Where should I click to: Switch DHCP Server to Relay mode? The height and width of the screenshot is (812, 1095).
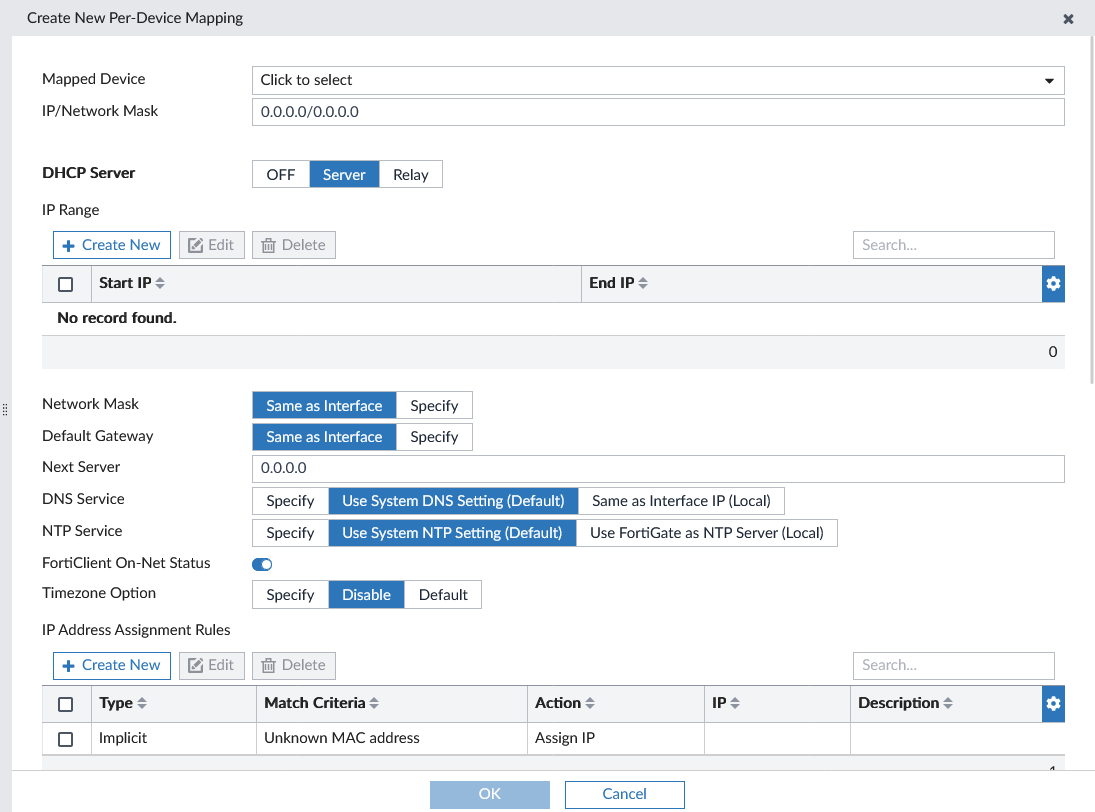pyautogui.click(x=410, y=173)
